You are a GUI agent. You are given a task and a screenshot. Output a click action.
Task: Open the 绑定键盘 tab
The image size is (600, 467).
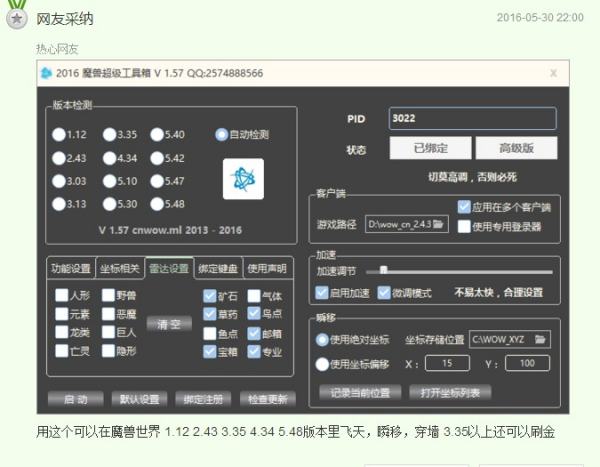coord(218,268)
